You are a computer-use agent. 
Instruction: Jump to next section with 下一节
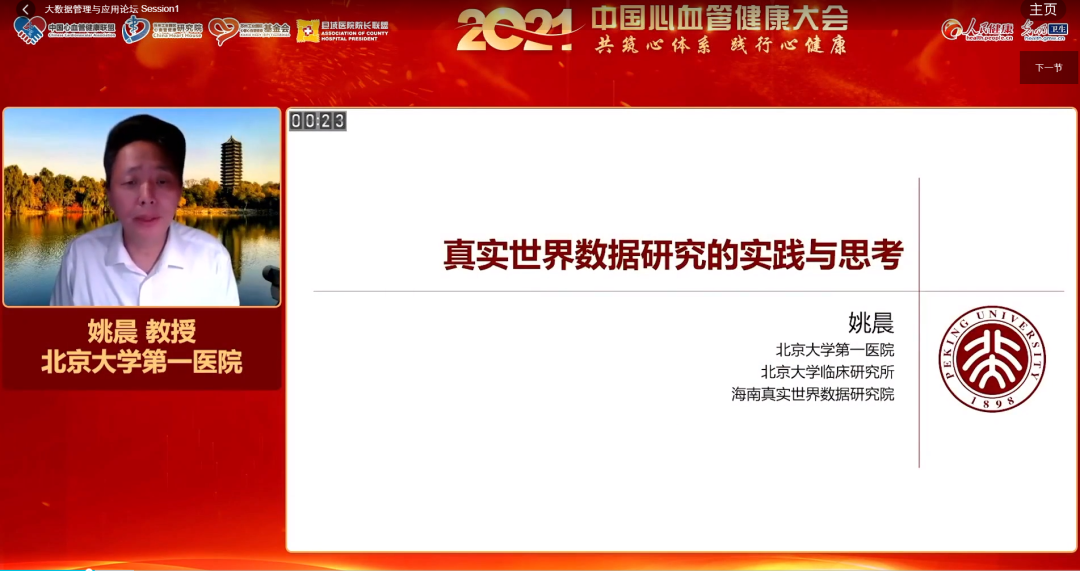(x=1048, y=68)
